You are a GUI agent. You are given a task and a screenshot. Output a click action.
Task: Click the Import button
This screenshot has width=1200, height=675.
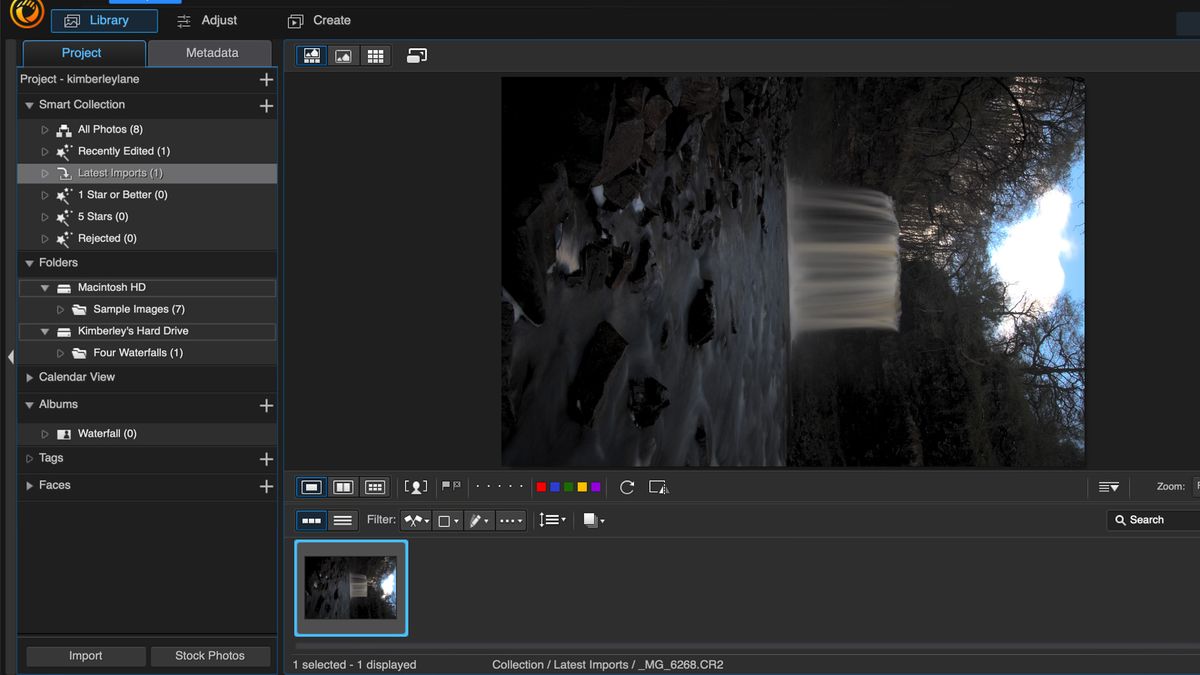(x=85, y=656)
